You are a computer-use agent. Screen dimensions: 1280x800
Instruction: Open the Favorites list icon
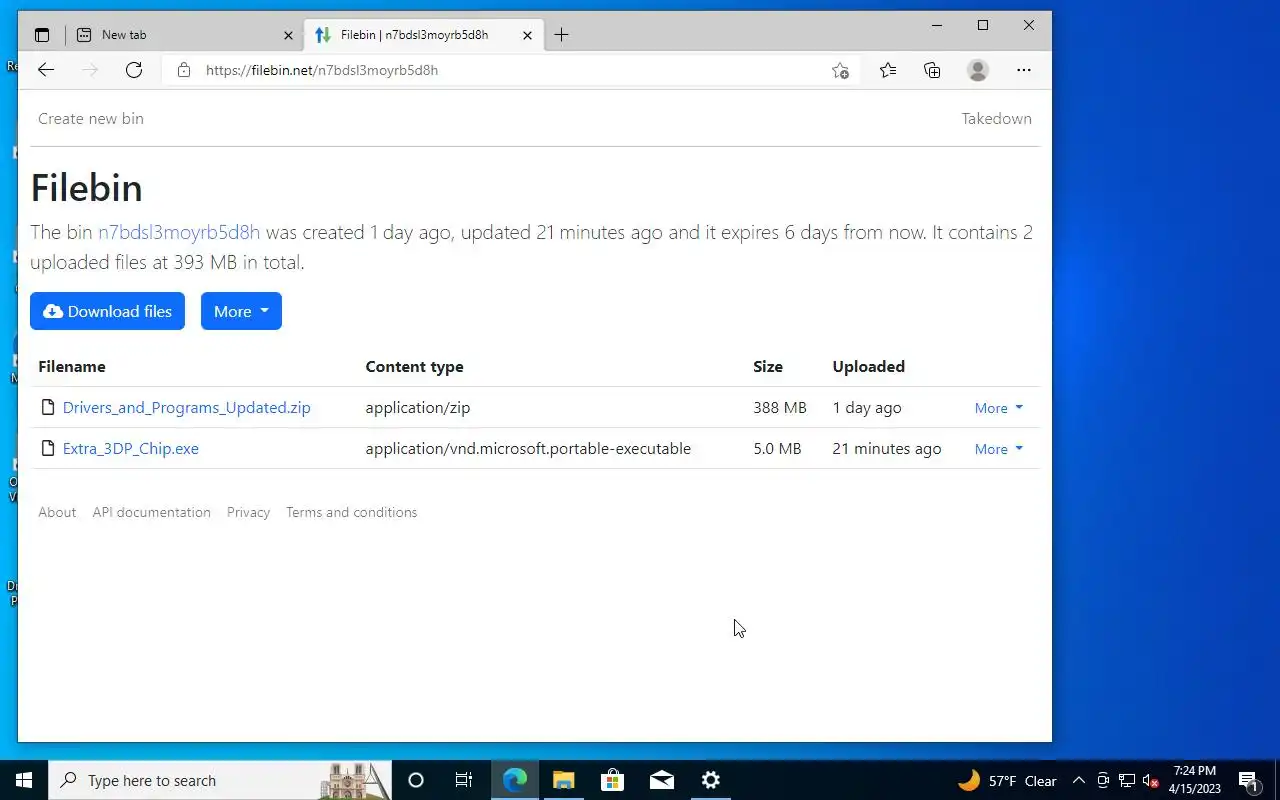click(887, 70)
